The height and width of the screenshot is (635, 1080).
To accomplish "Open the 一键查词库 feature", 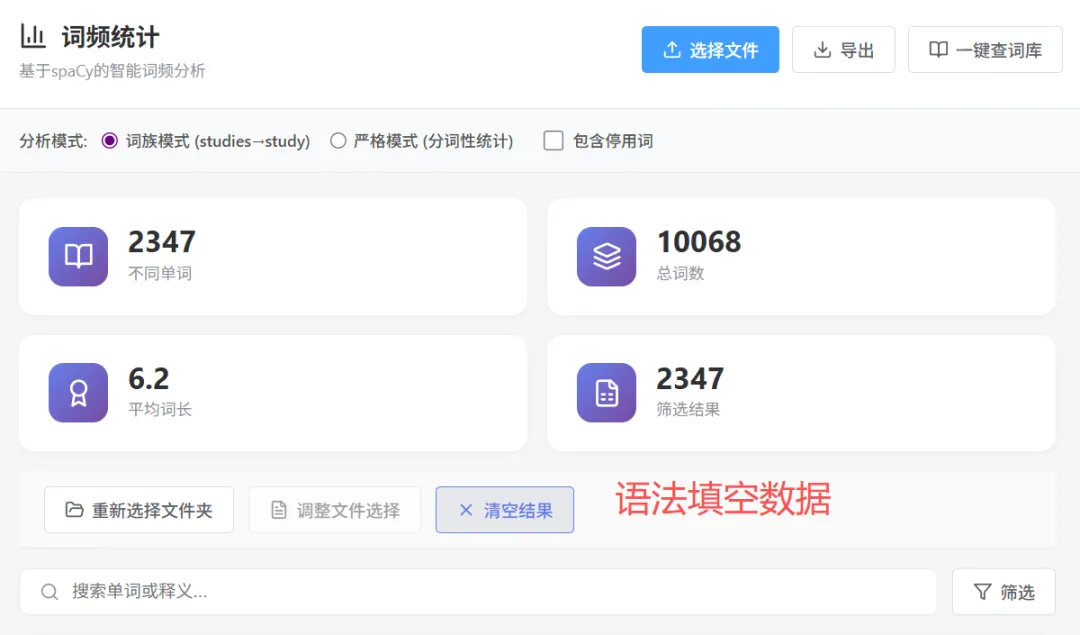I will (x=984, y=49).
